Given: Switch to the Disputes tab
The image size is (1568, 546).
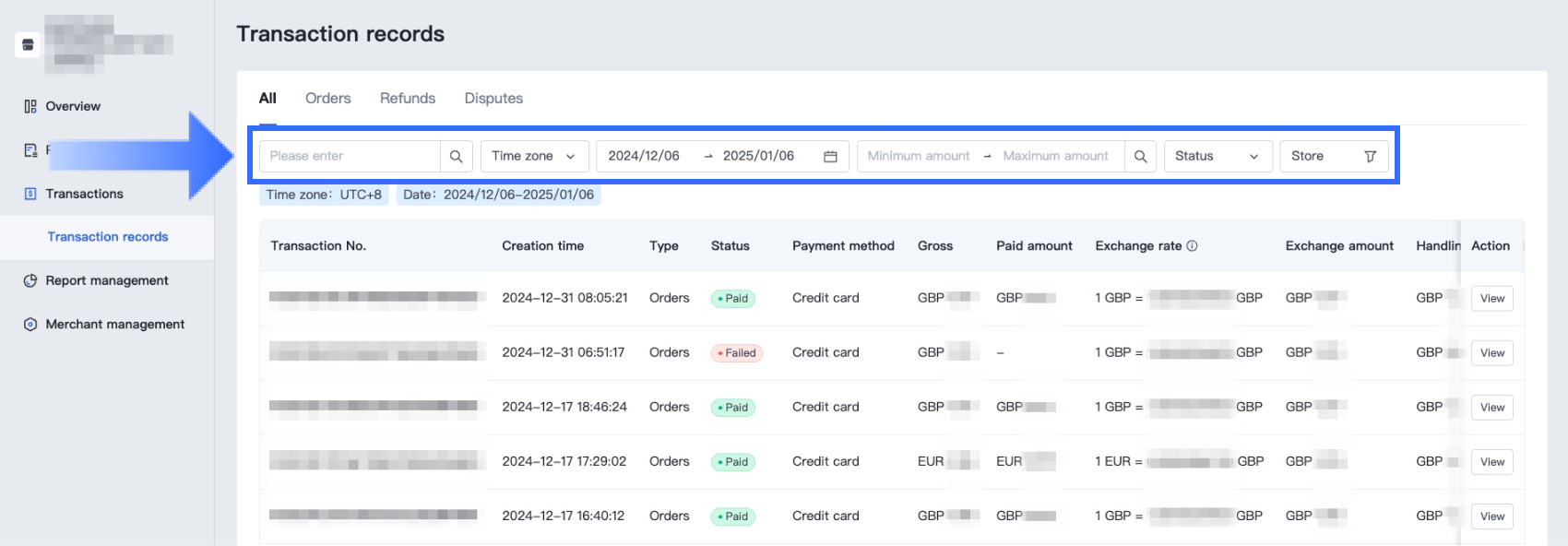Looking at the screenshot, I should (493, 99).
